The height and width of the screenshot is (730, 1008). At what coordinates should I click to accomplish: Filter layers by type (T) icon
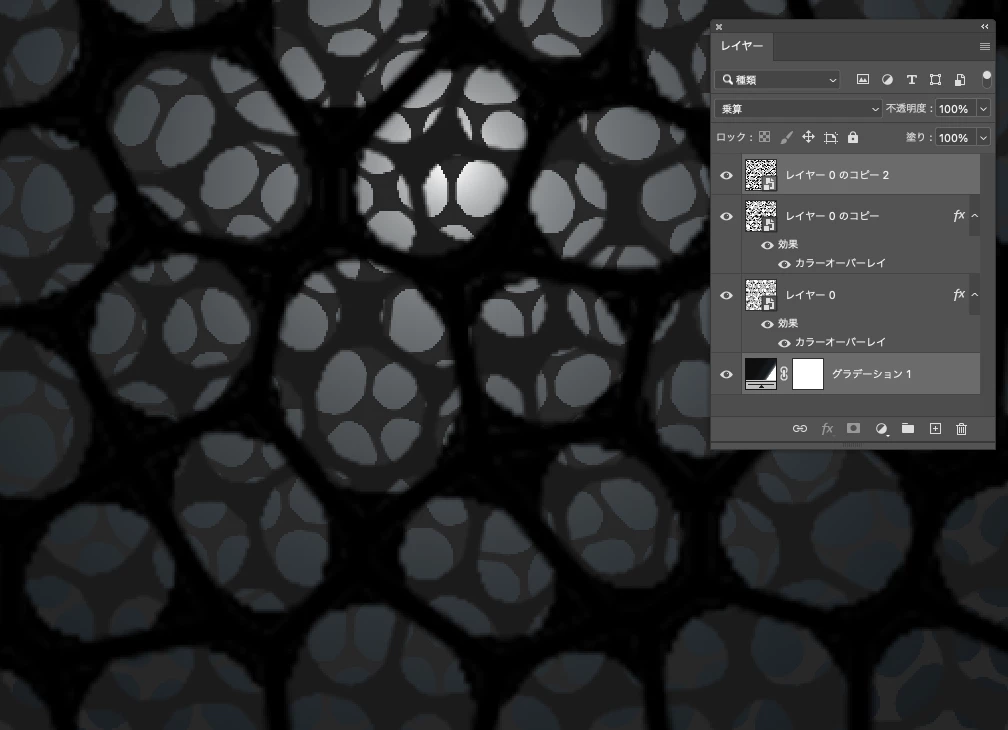tap(911, 80)
